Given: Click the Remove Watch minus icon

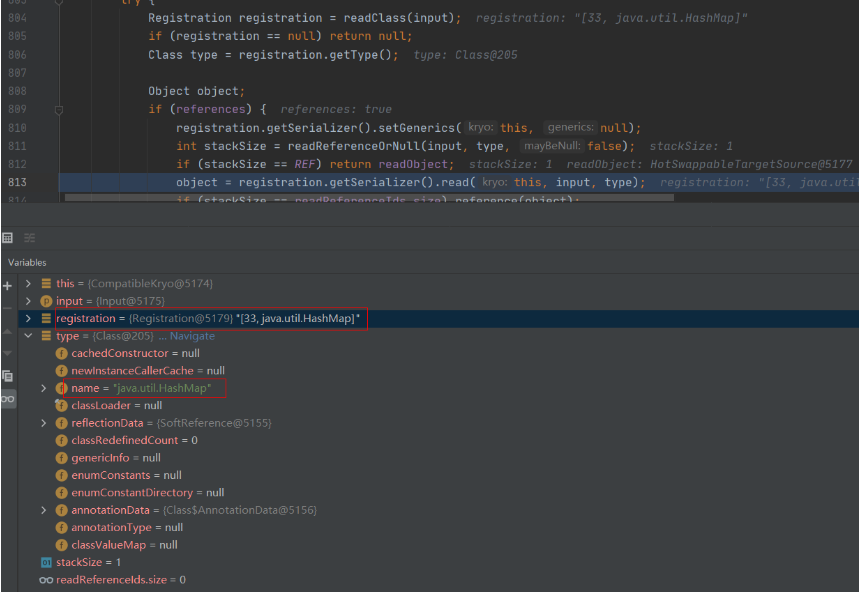Looking at the screenshot, I should point(8,309).
